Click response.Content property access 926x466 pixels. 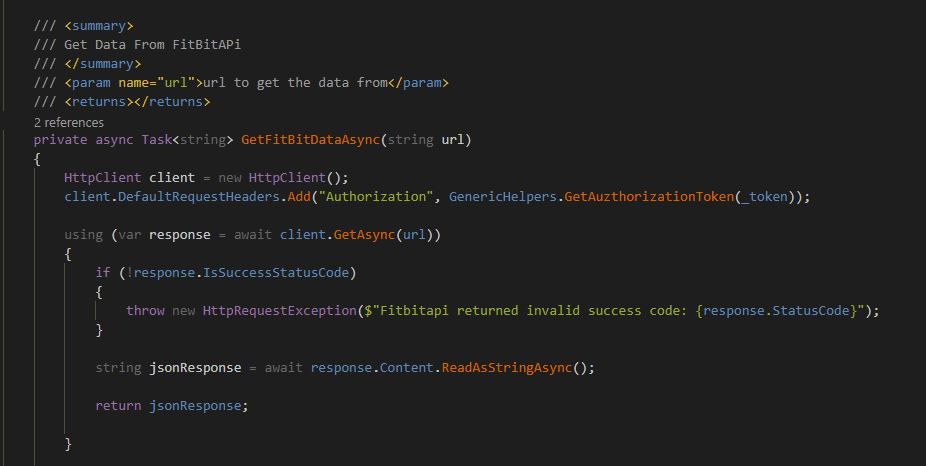373,367
